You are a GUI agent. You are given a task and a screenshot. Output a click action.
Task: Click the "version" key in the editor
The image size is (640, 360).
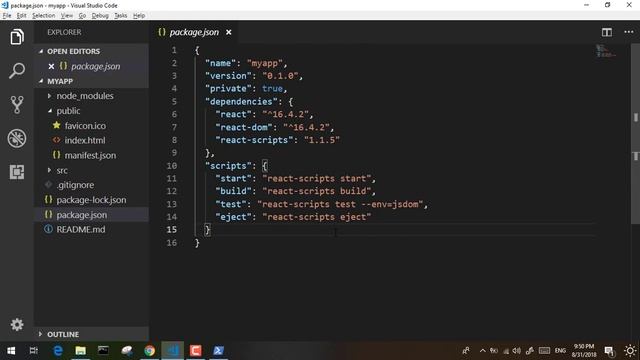pos(228,76)
